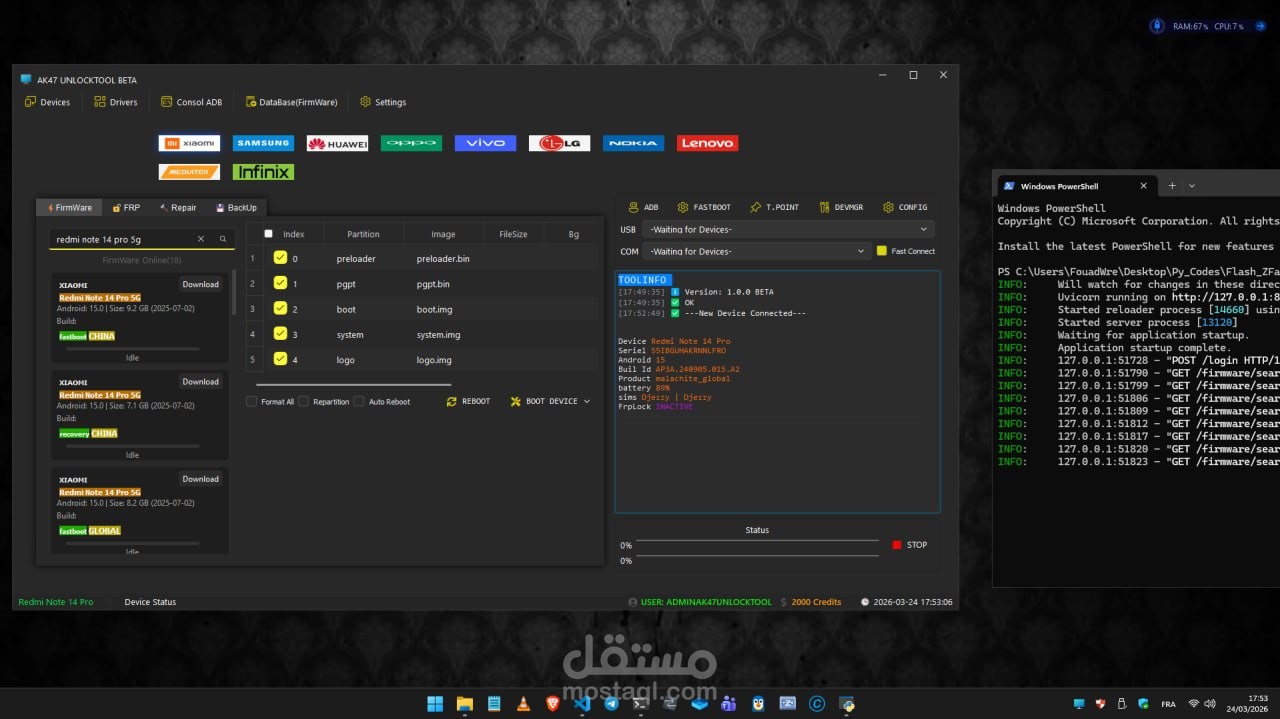Click the magnifier search icon in firmware field

tap(223, 239)
